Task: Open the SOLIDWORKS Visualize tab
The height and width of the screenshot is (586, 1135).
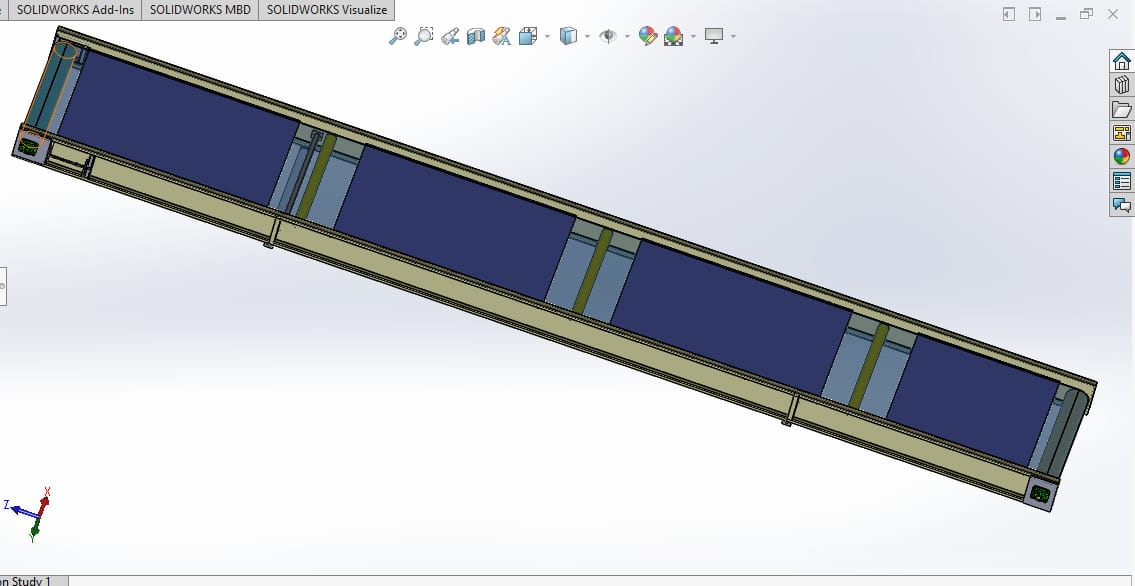Action: click(326, 10)
